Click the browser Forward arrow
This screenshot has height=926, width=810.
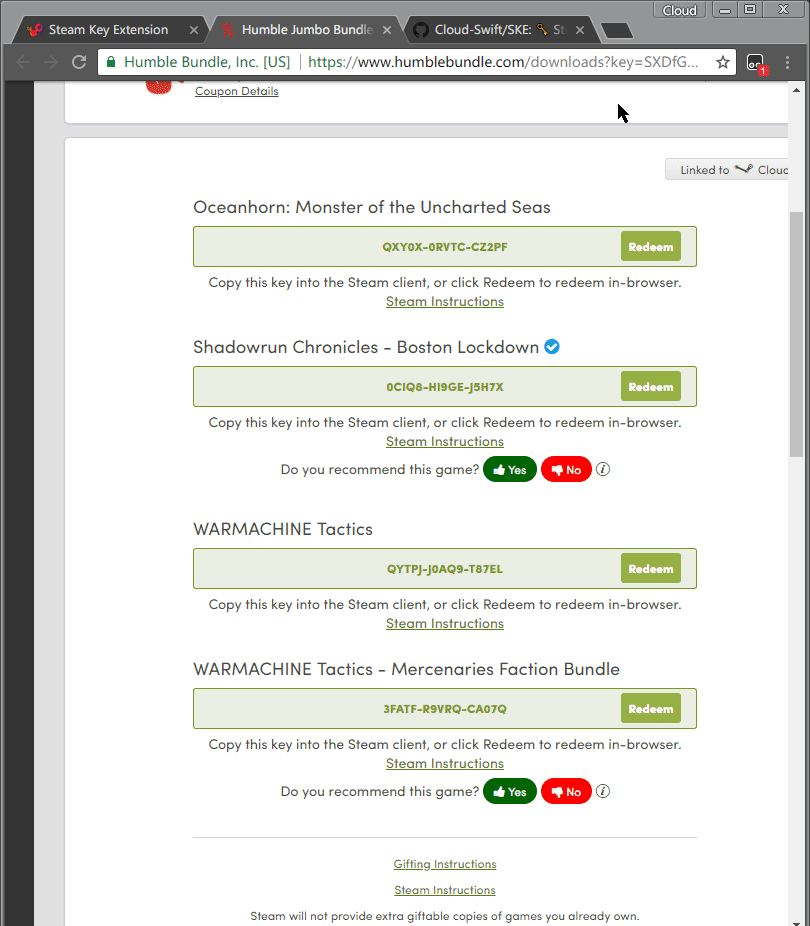(51, 62)
